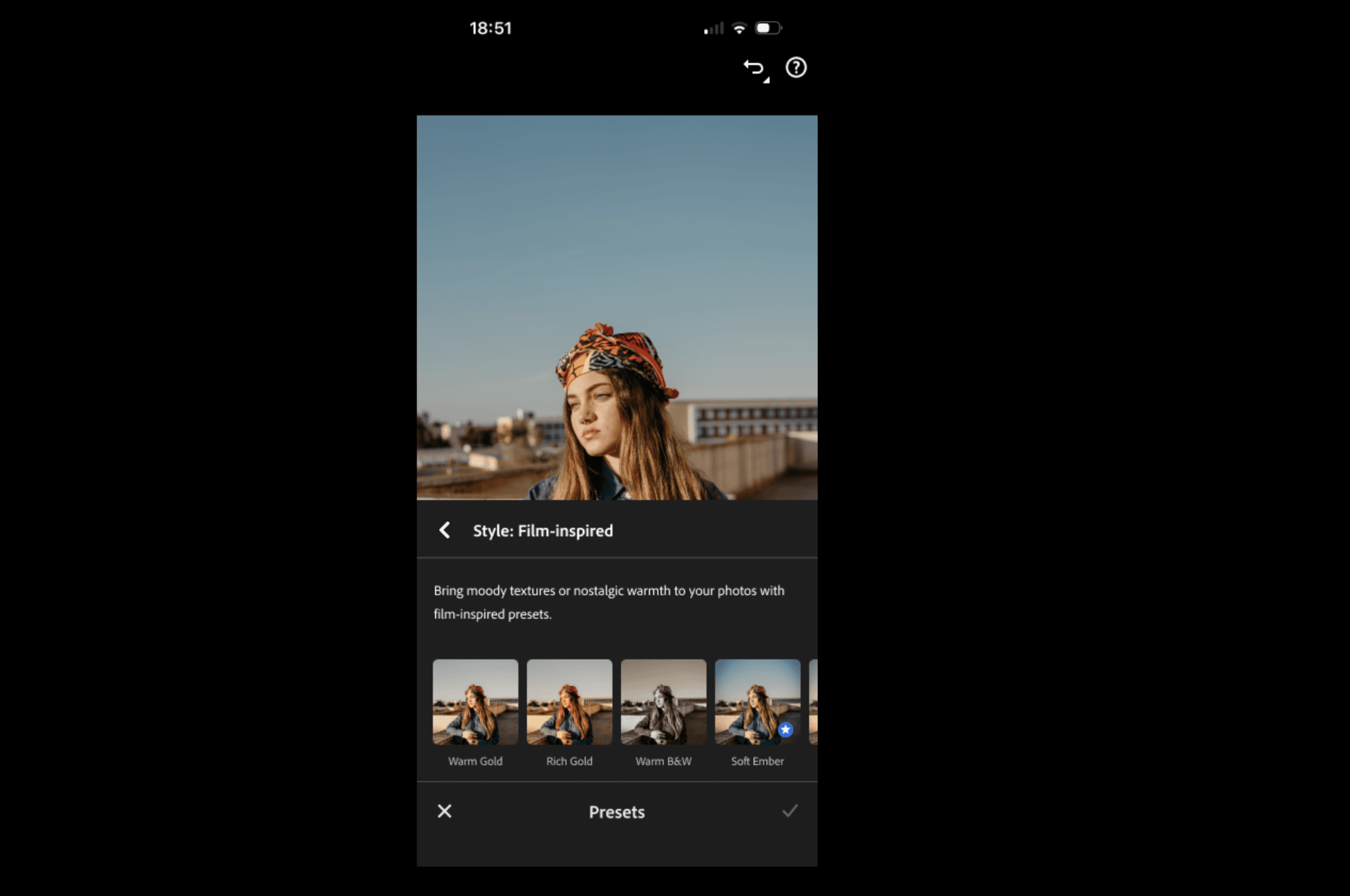Open the Style: Film-inspired header

coord(543,531)
